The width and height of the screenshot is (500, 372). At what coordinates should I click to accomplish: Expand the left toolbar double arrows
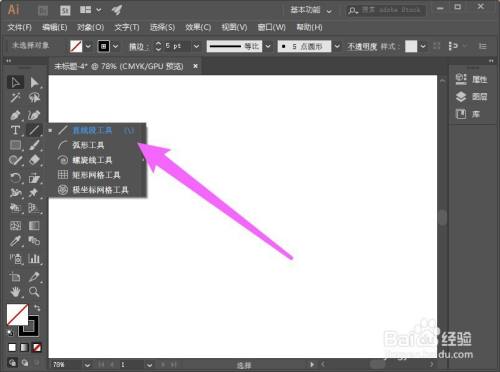pos(9,61)
